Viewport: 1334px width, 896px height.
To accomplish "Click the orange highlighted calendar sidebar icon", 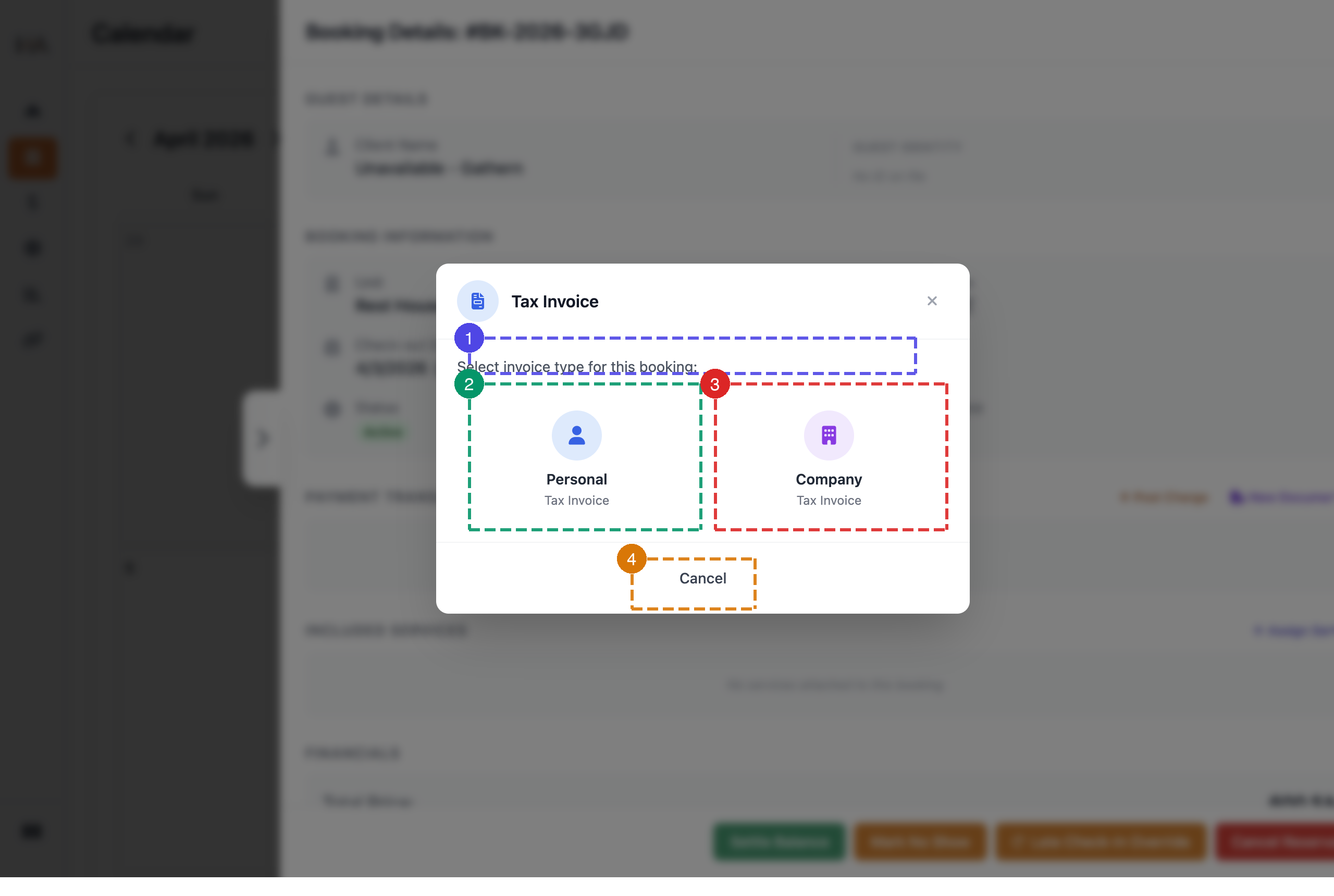I will coord(33,158).
